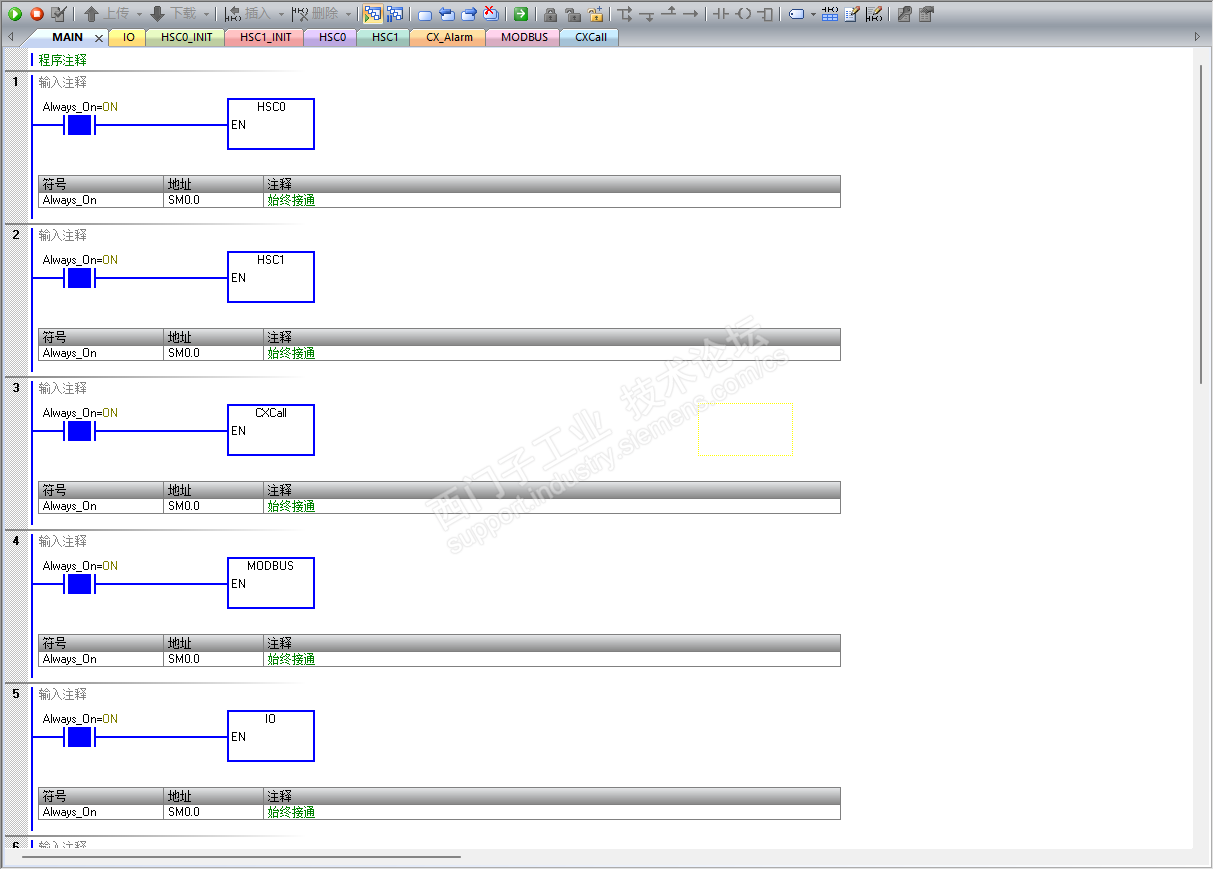Click the POU protection key icon
This screenshot has width=1214, height=870.
click(x=904, y=14)
